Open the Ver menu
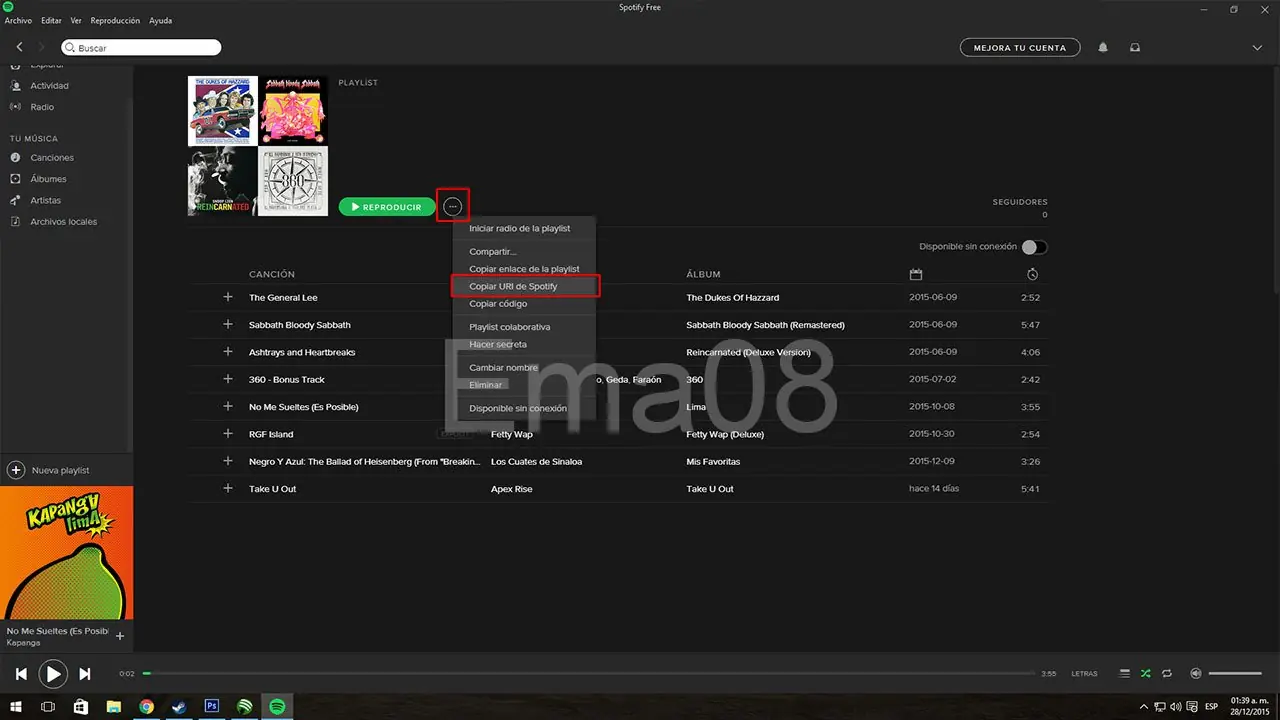Viewport: 1280px width, 720px height. click(76, 21)
